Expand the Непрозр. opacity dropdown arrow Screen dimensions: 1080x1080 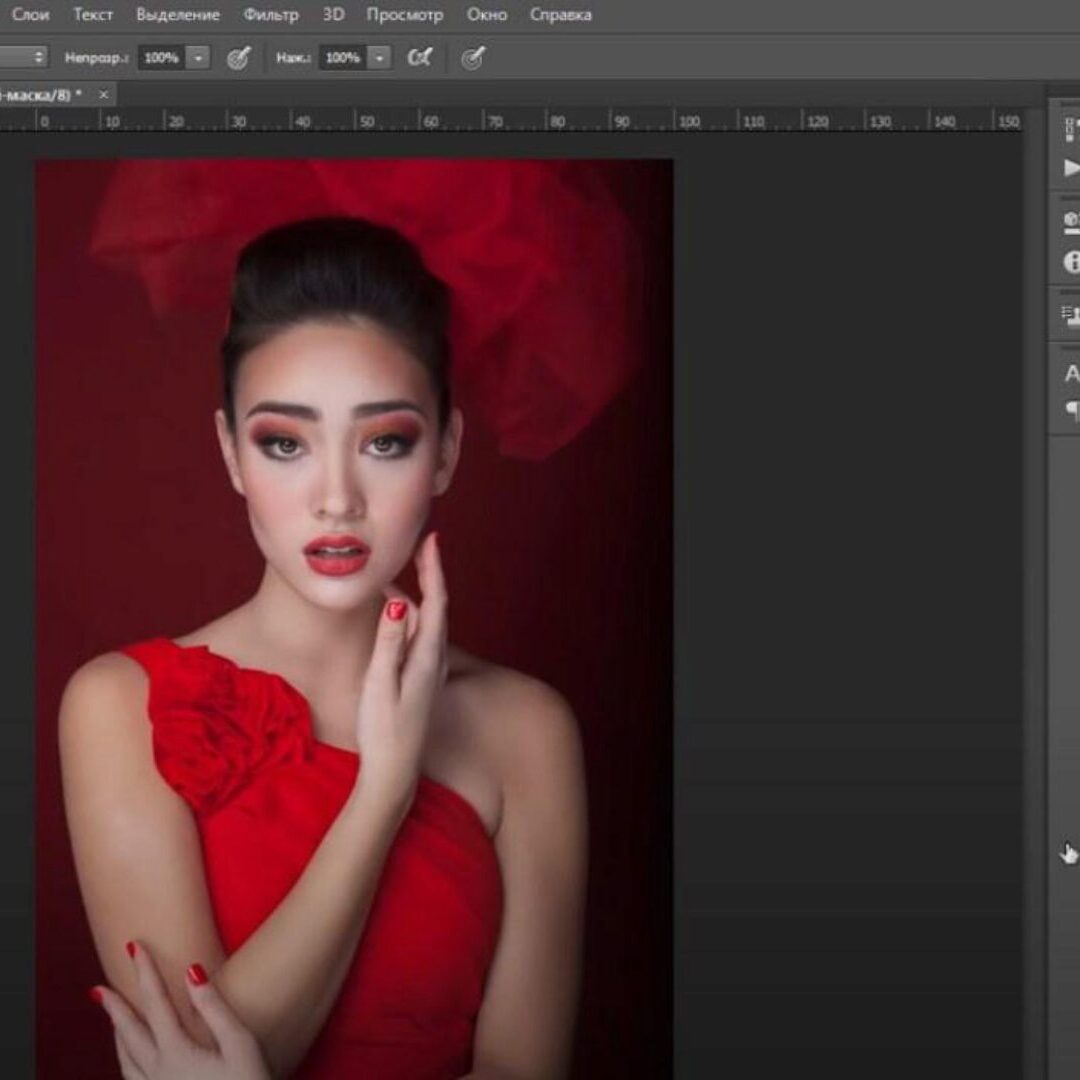(x=198, y=58)
